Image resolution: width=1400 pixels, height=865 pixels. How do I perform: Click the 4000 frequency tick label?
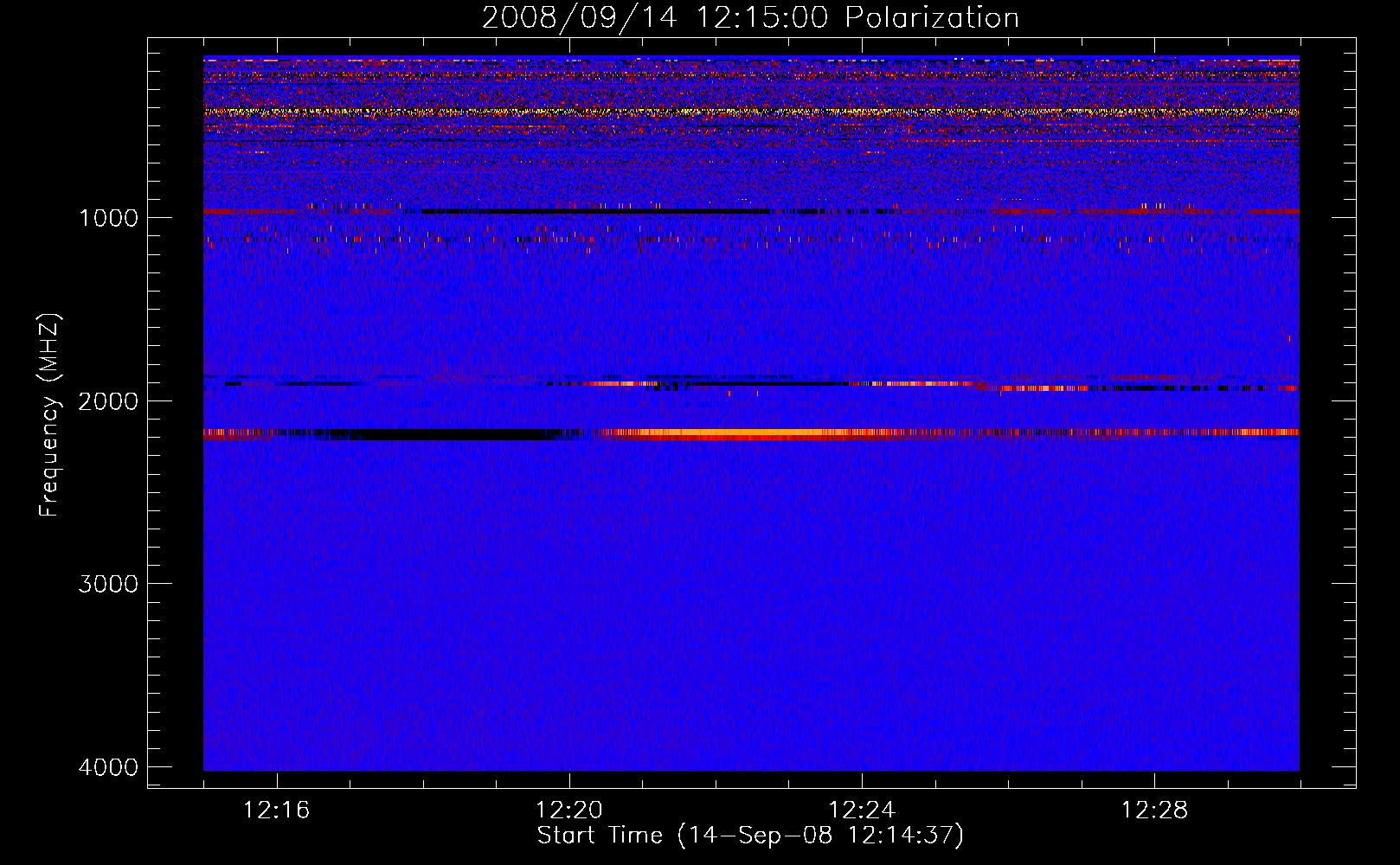(x=108, y=767)
